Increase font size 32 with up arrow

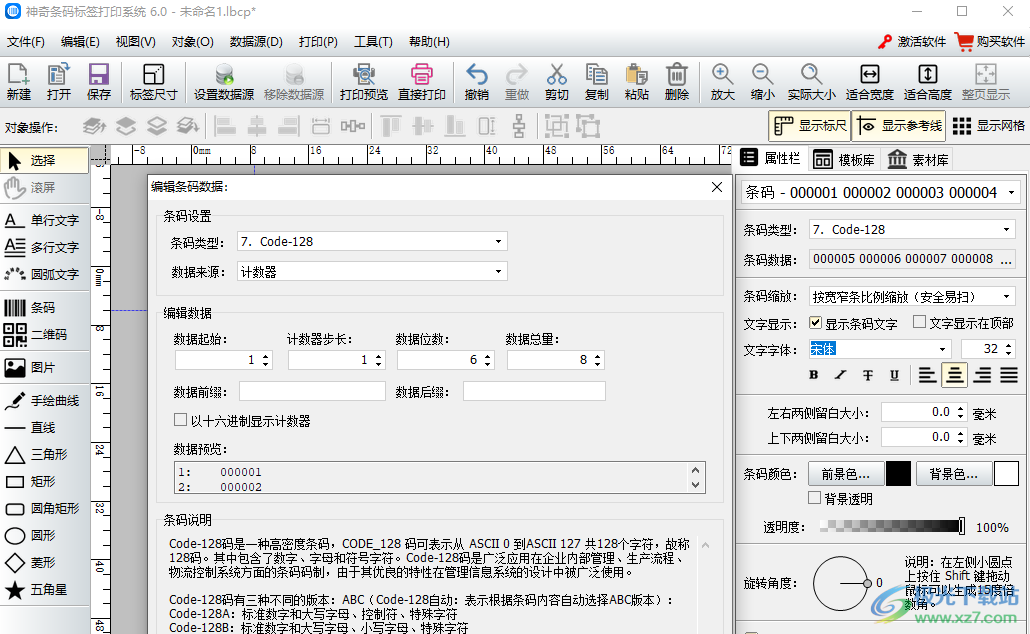[1009, 345]
